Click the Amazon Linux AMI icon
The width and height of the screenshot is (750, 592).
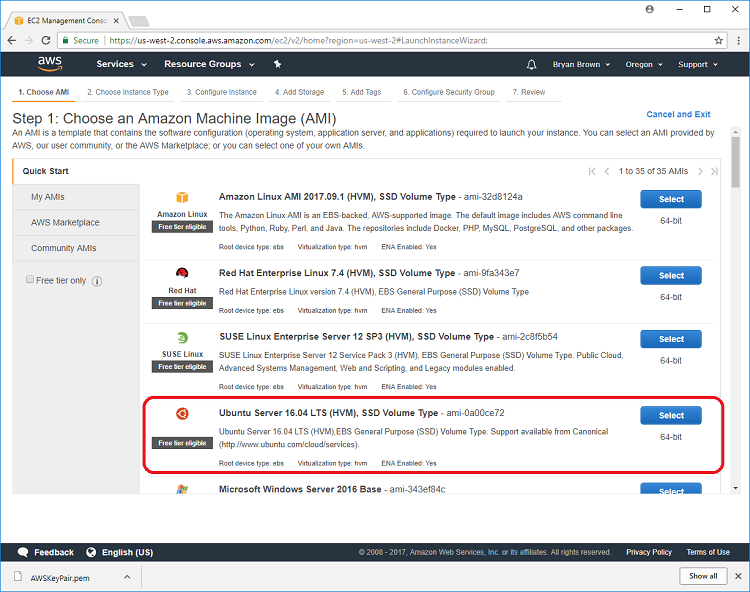click(x=182, y=197)
